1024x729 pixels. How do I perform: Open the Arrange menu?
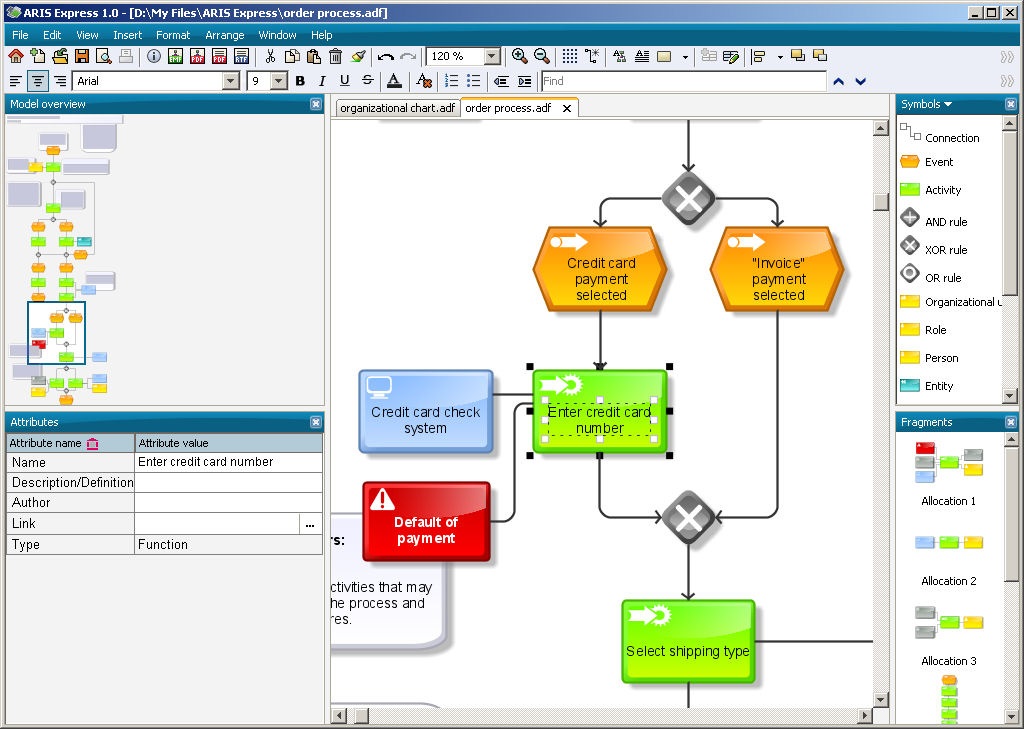click(224, 34)
